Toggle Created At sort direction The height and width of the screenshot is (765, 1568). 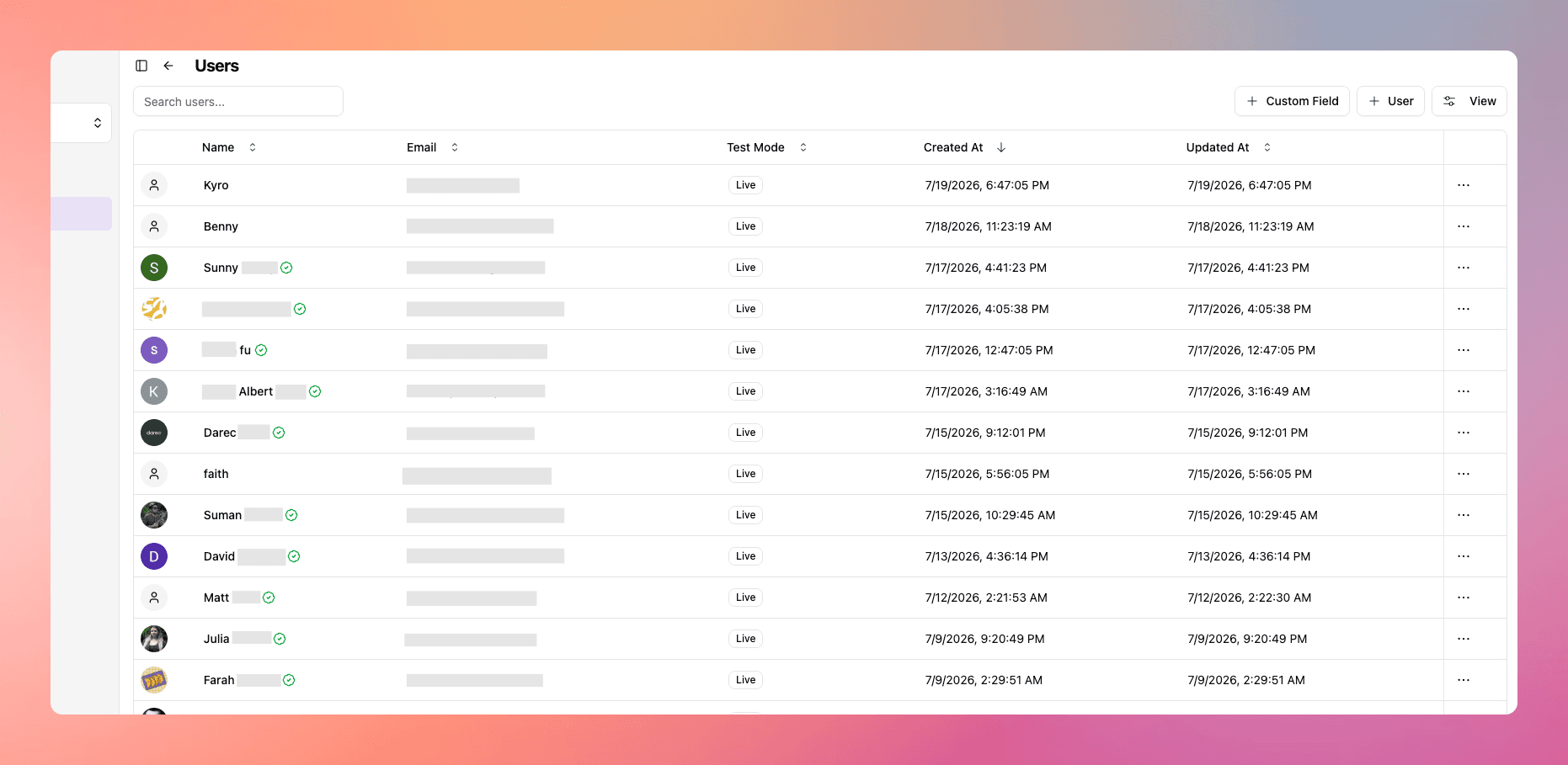[964, 147]
